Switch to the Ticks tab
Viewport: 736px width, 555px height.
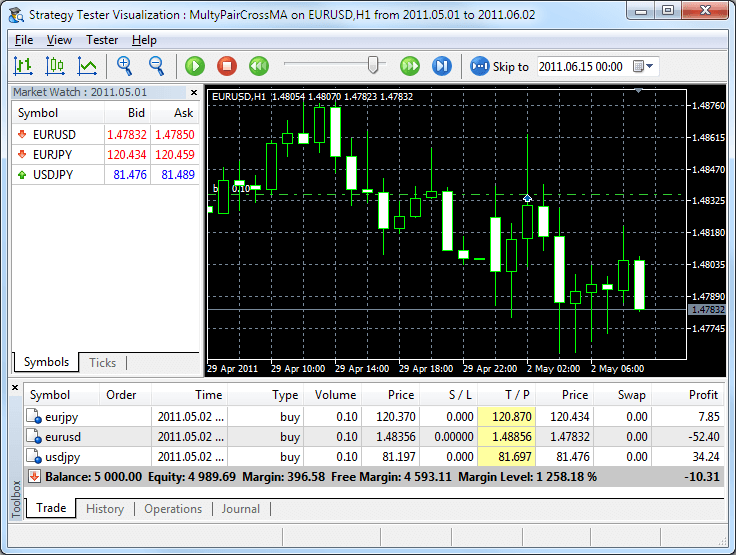102,363
